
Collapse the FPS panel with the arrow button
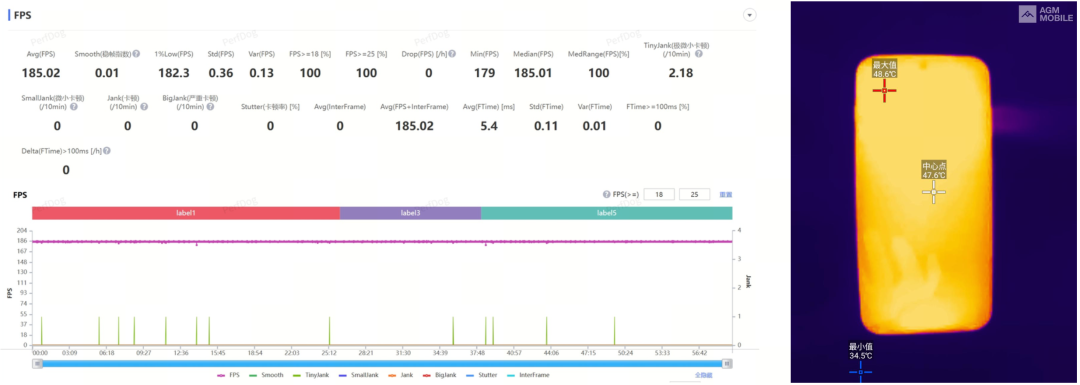[750, 15]
